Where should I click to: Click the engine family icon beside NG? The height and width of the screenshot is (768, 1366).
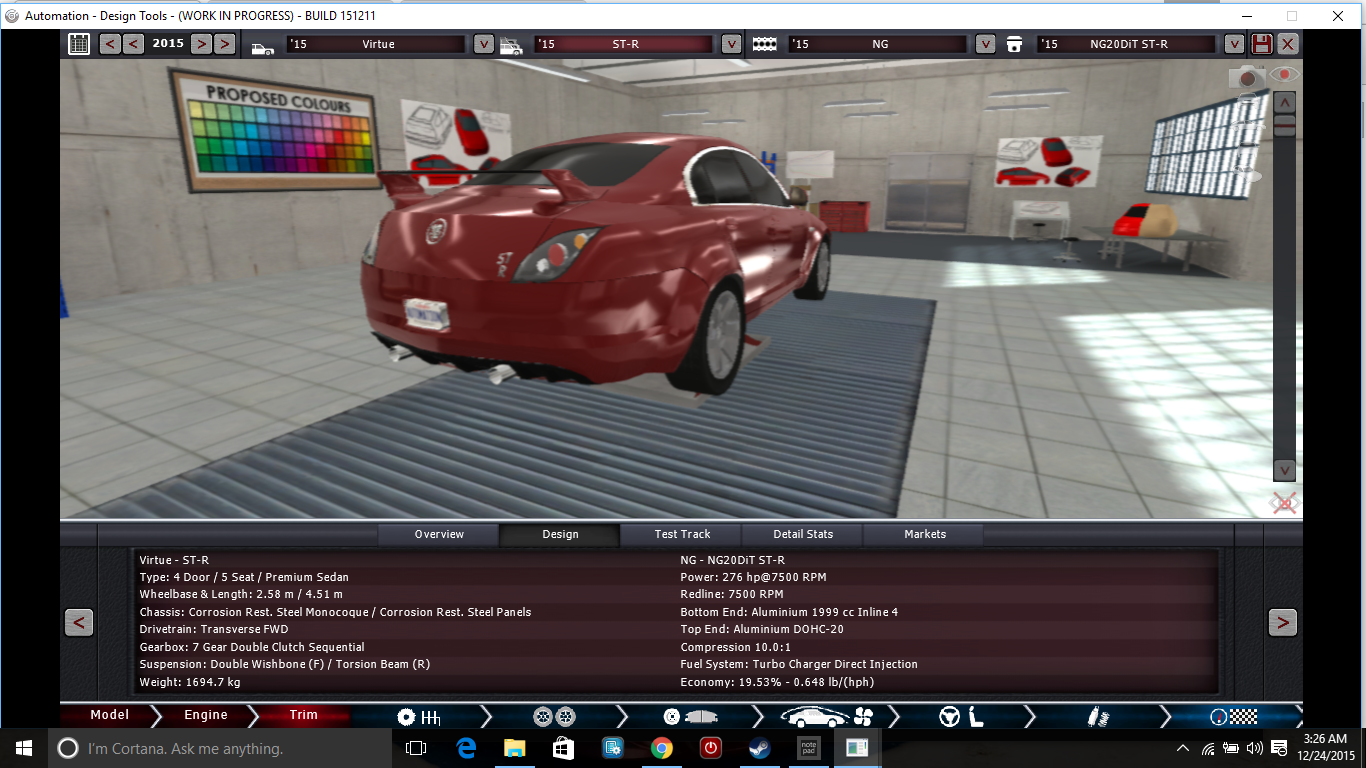pyautogui.click(x=765, y=45)
